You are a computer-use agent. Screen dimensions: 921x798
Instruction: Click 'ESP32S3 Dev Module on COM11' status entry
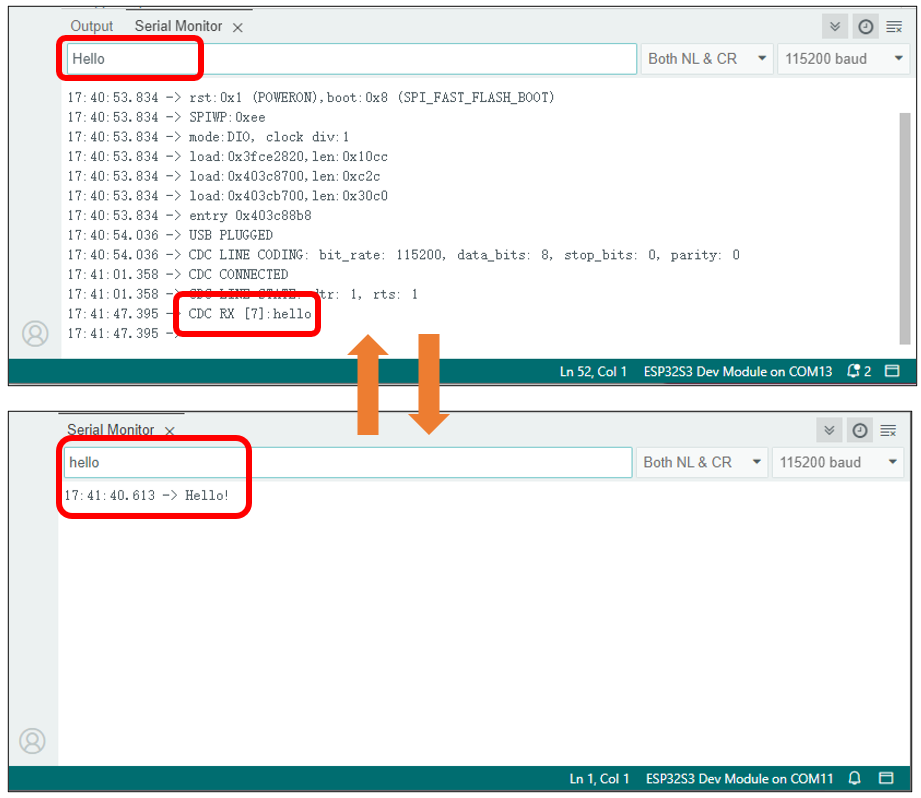[x=740, y=778]
